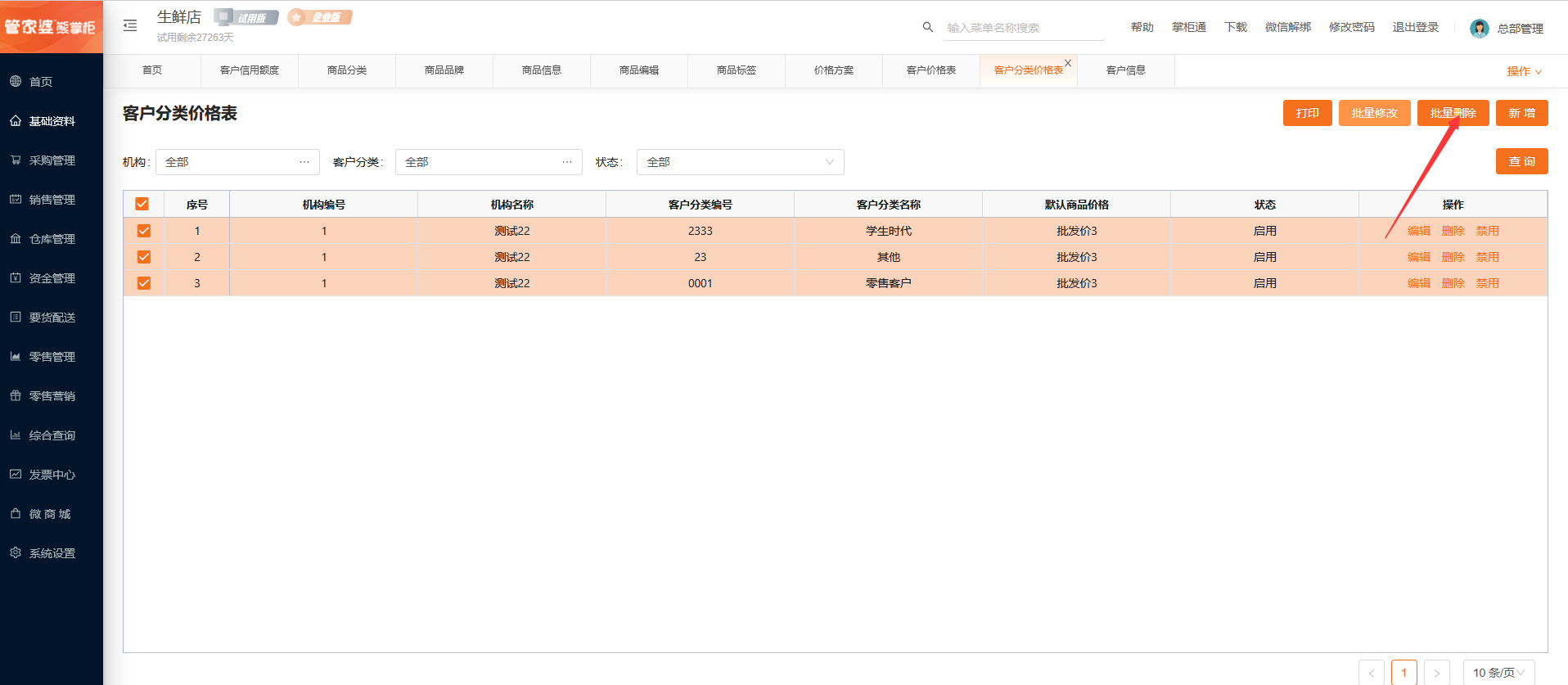Click the 查询 button
Screen dimensions: 1568x685
tap(1522, 161)
